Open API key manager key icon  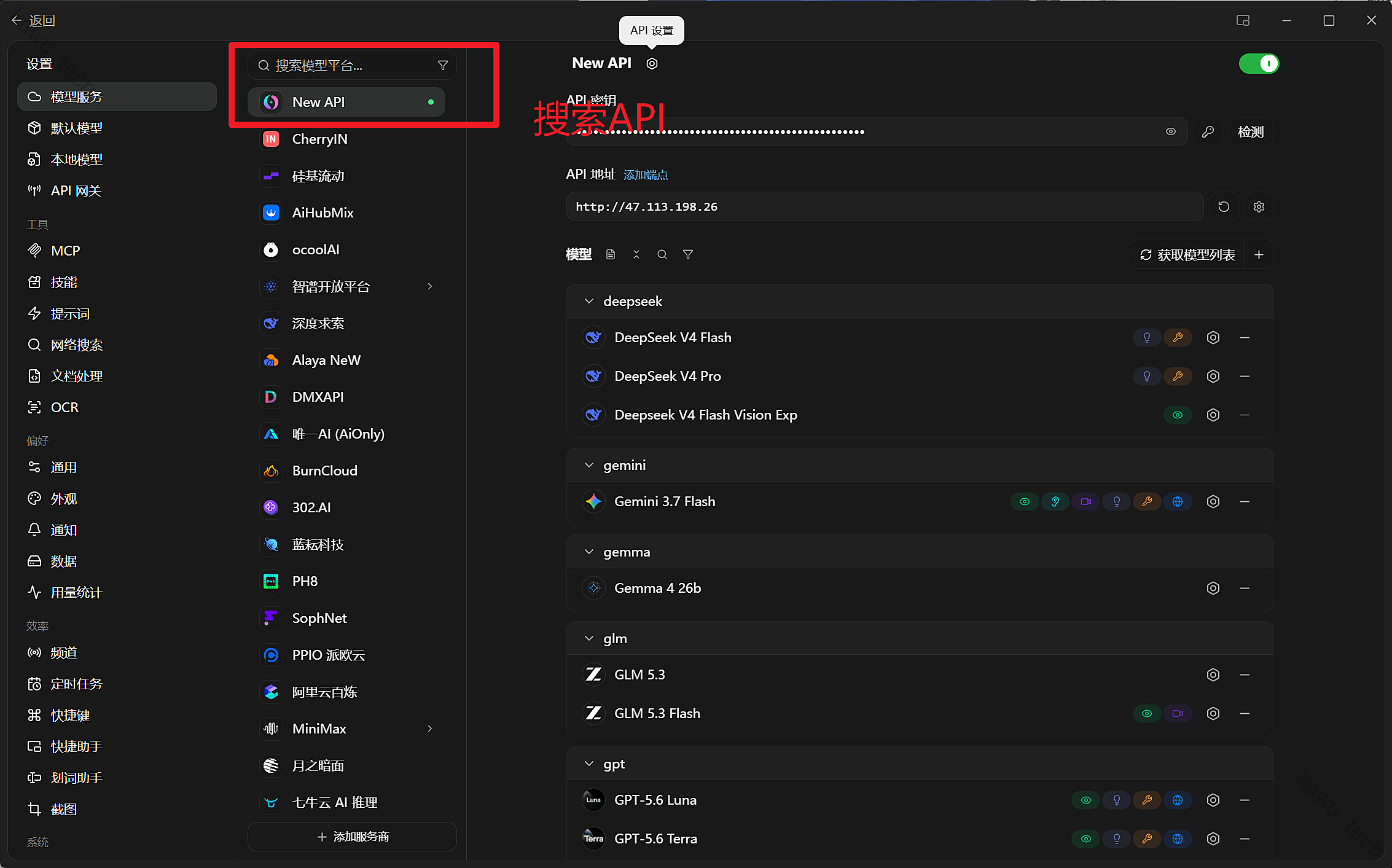[1208, 131]
